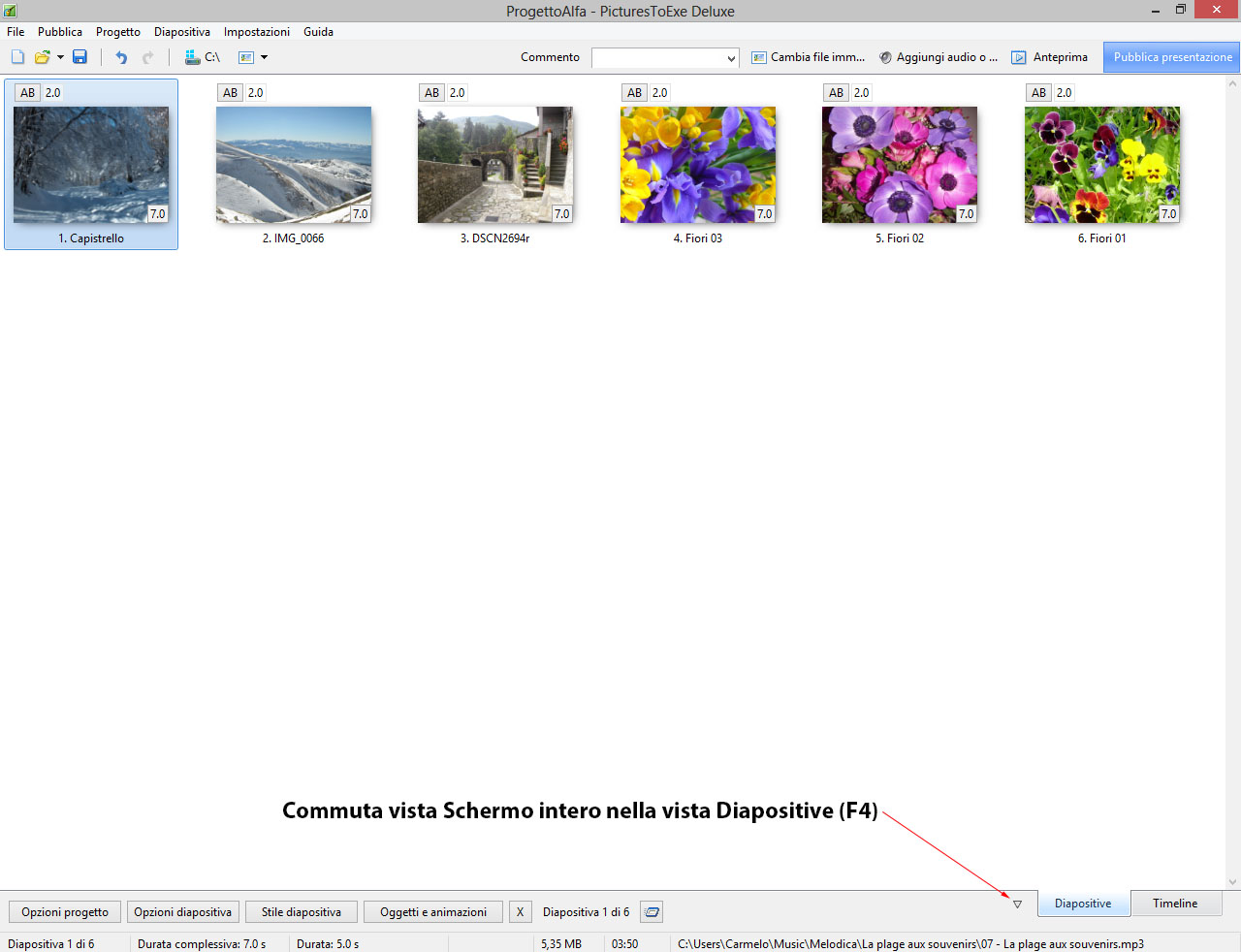Switch to the Timeline view
Viewport: 1241px width, 952px height.
tap(1175, 904)
